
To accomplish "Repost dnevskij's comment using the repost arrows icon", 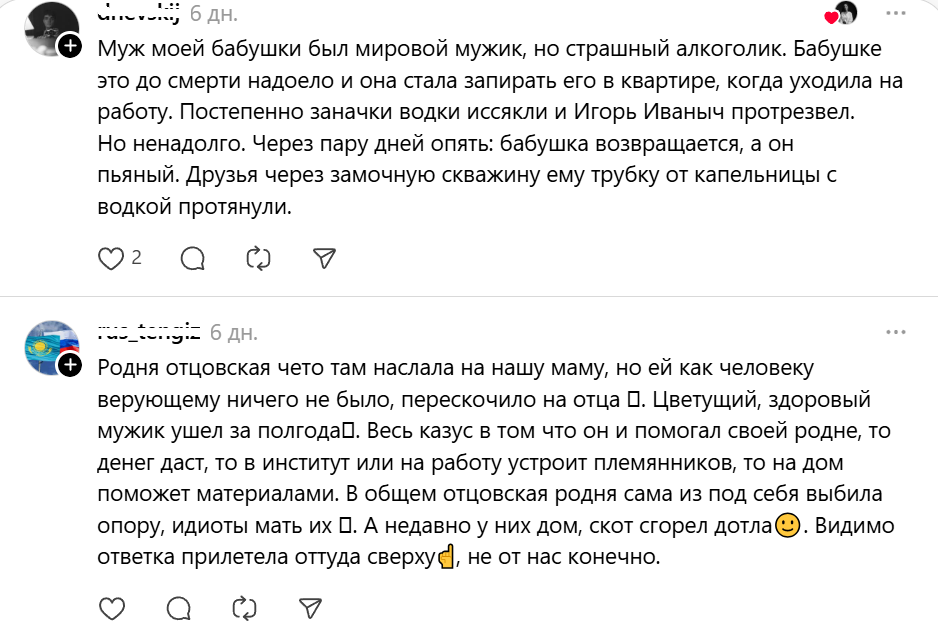I will coord(258,258).
